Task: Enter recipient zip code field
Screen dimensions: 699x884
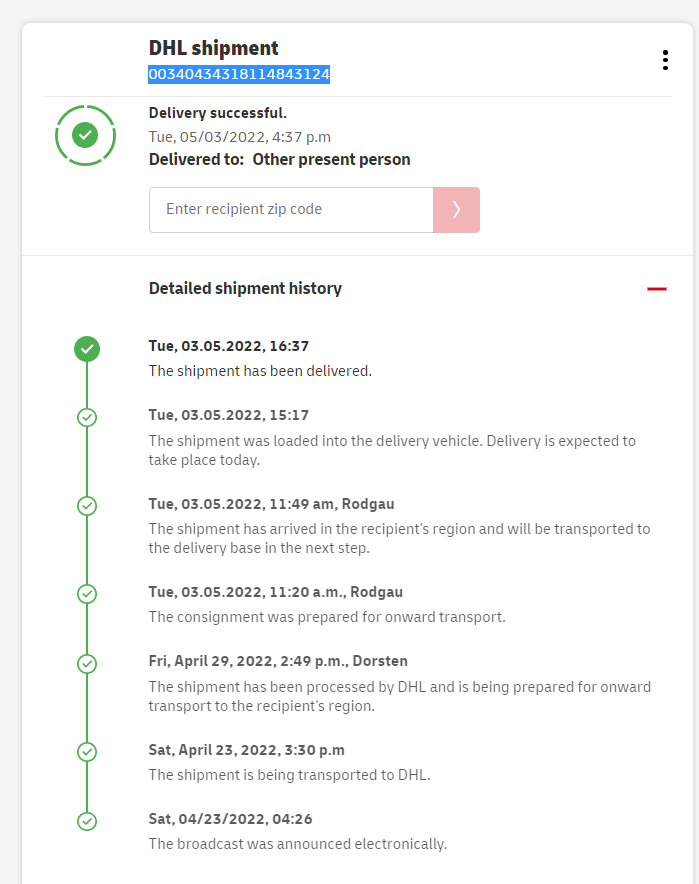Action: click(291, 210)
